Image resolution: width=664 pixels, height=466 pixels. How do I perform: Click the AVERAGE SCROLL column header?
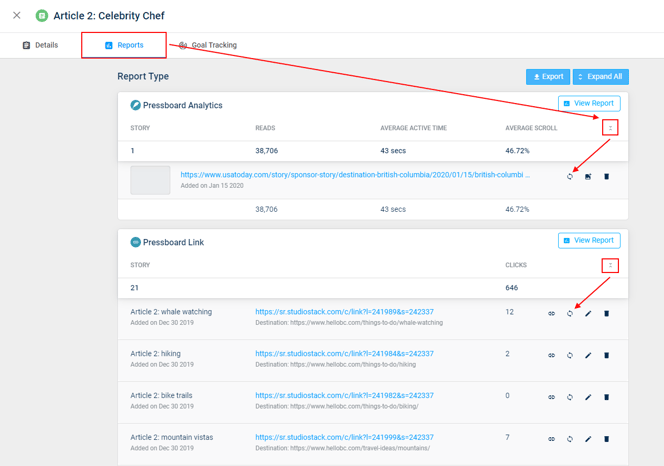click(x=531, y=128)
